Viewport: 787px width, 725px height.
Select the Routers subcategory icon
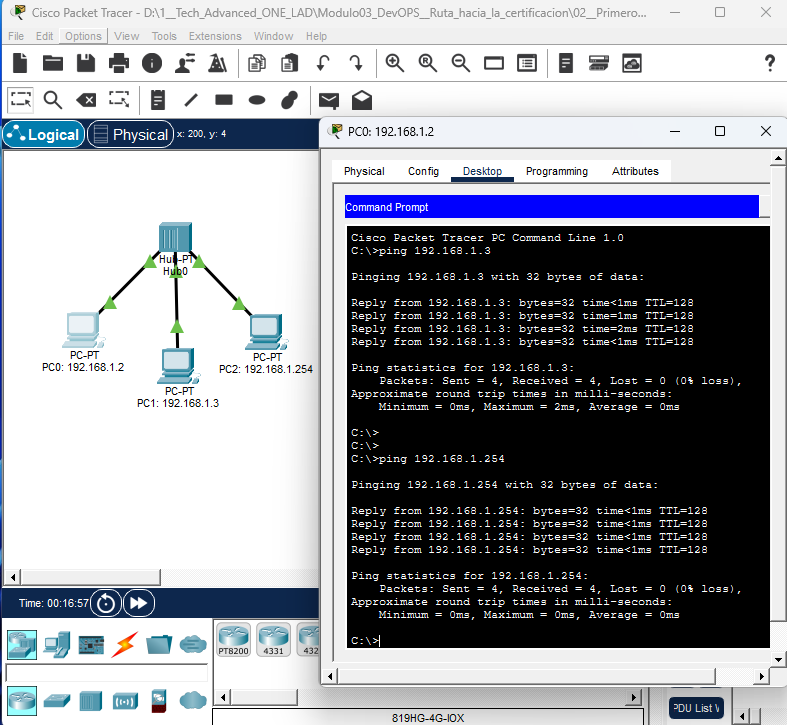tap(22, 700)
